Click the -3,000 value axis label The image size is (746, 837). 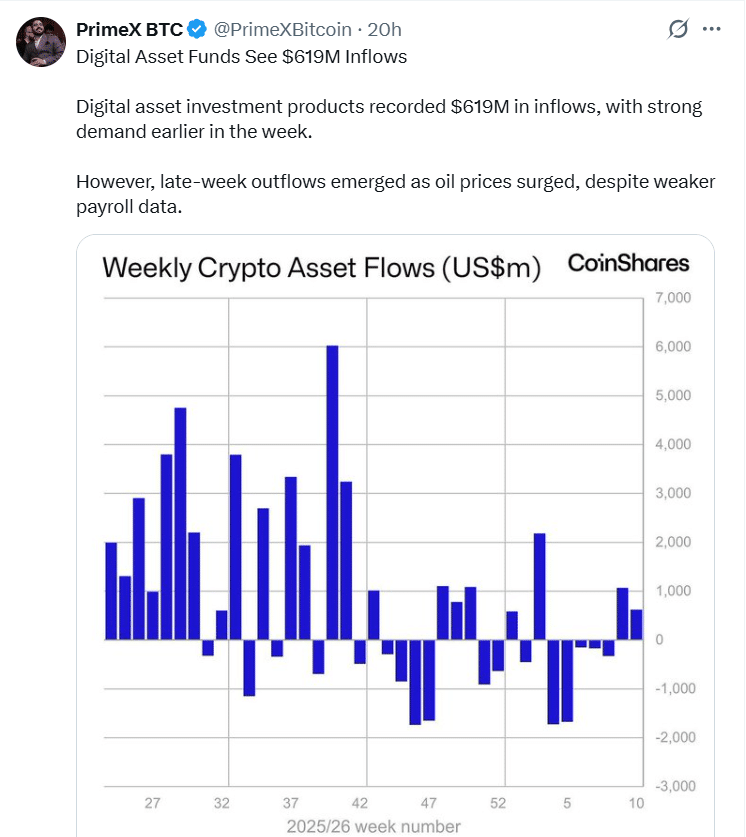[676, 785]
